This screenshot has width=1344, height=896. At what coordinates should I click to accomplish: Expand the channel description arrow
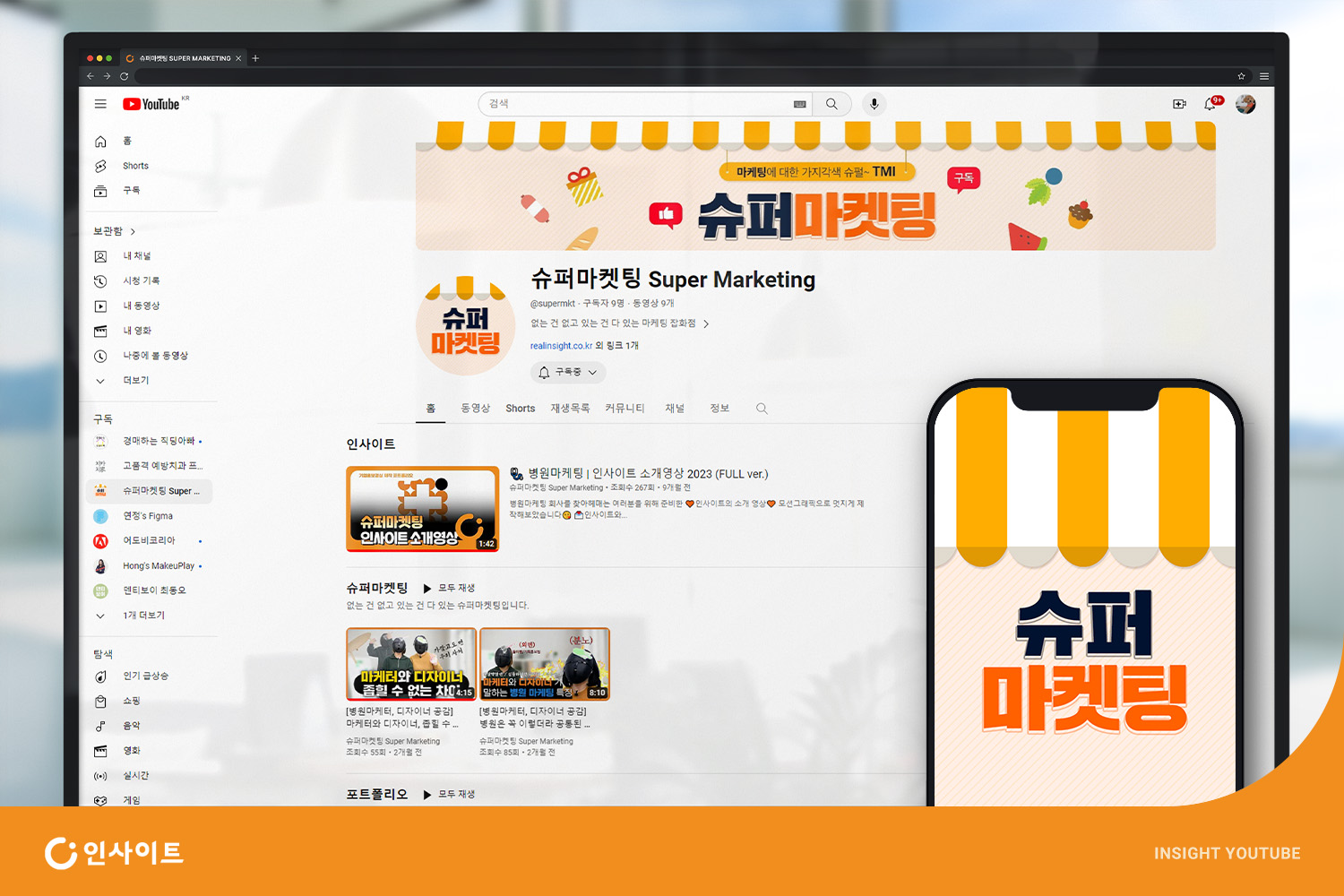coord(706,324)
